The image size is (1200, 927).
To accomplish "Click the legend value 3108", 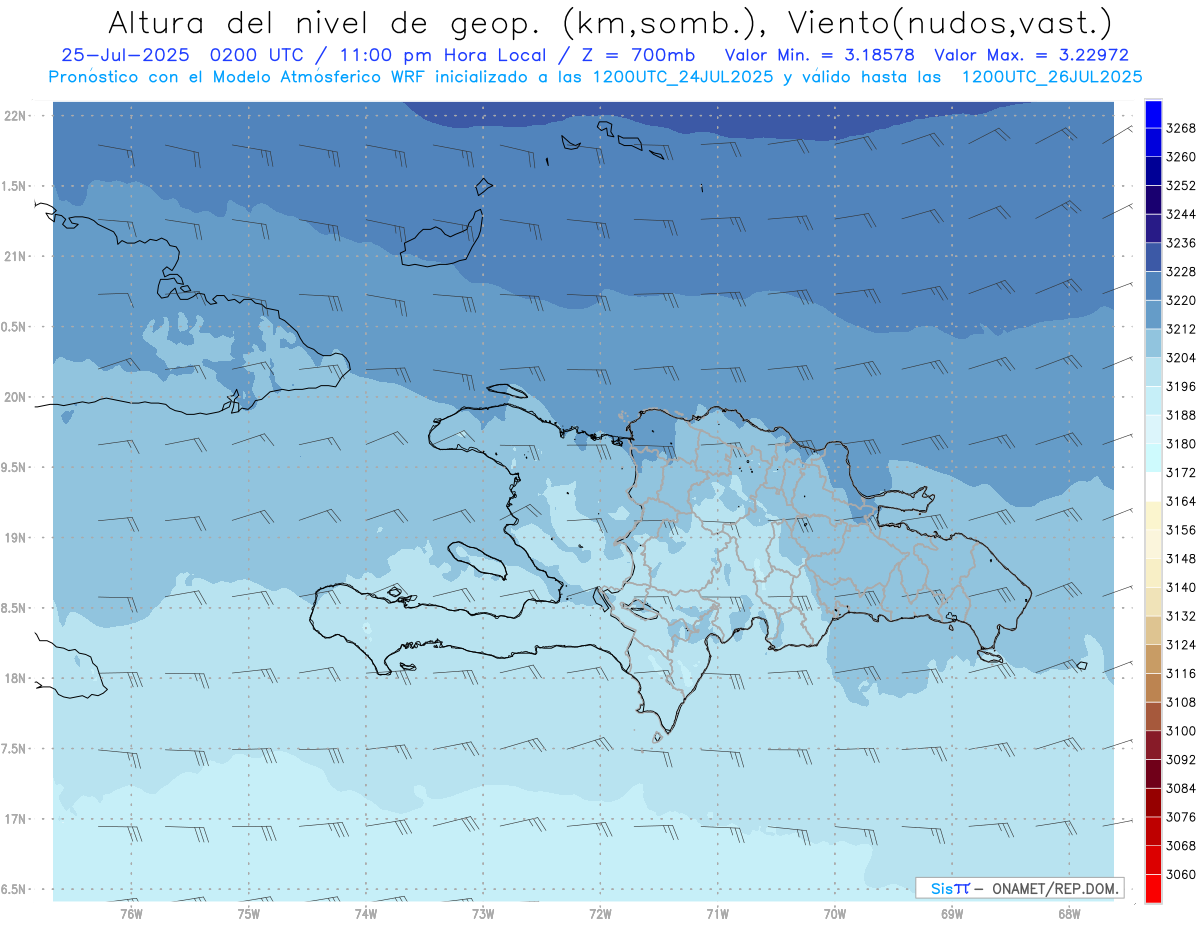I will [x=1181, y=702].
